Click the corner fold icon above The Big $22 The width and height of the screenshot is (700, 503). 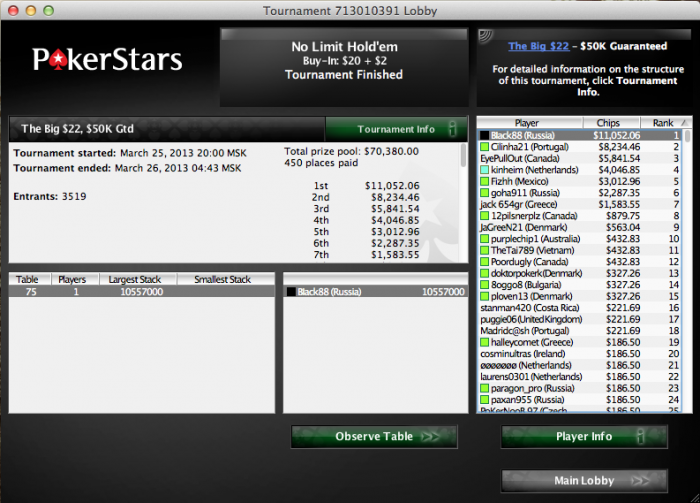point(485,37)
